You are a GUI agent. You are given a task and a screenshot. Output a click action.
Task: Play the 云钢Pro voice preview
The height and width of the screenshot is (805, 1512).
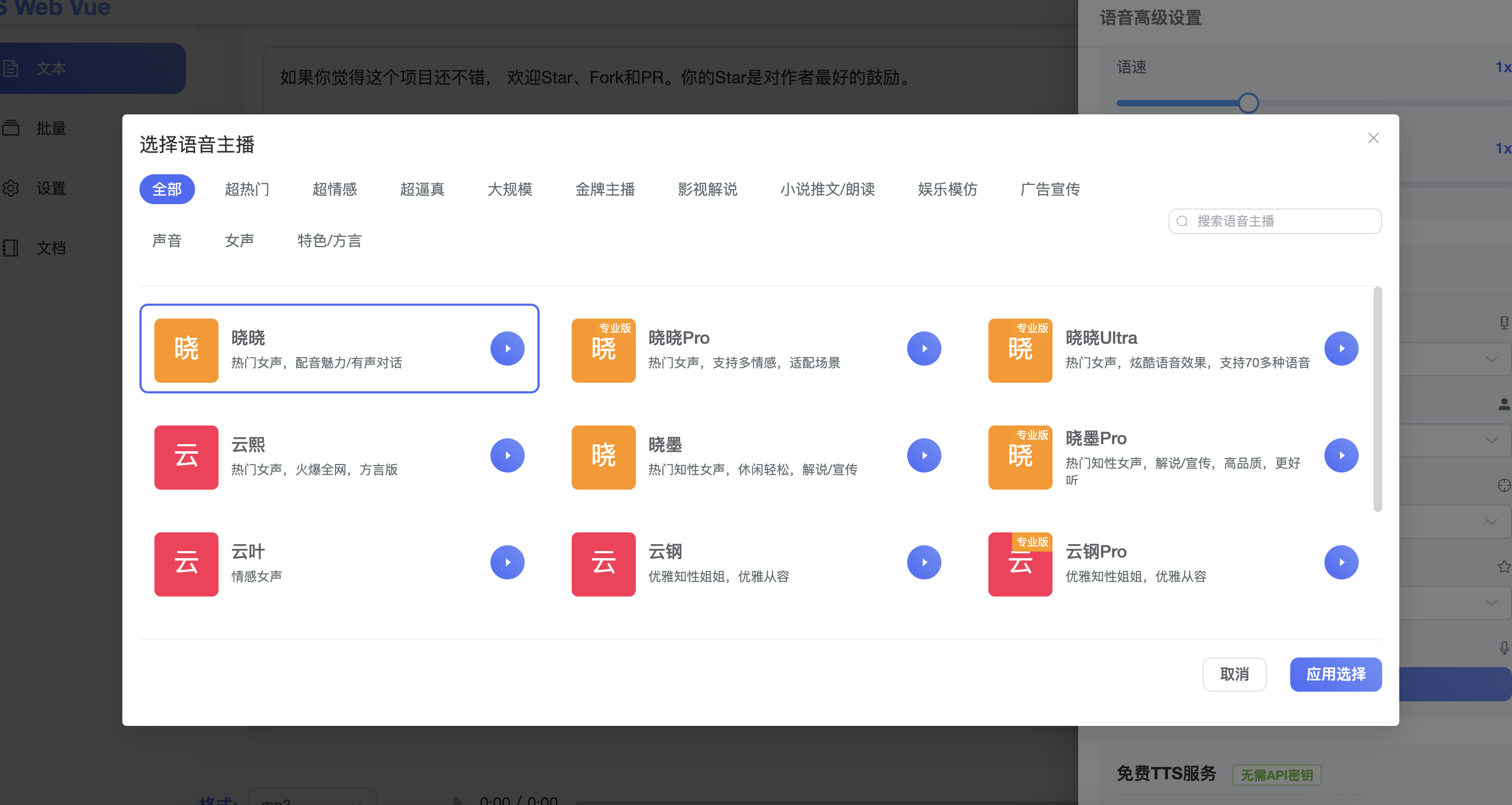tap(1342, 562)
